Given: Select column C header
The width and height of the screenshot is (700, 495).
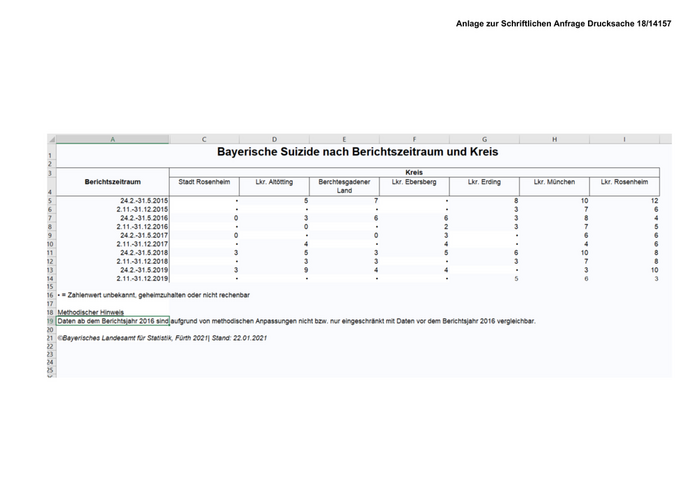Looking at the screenshot, I should [x=204, y=139].
